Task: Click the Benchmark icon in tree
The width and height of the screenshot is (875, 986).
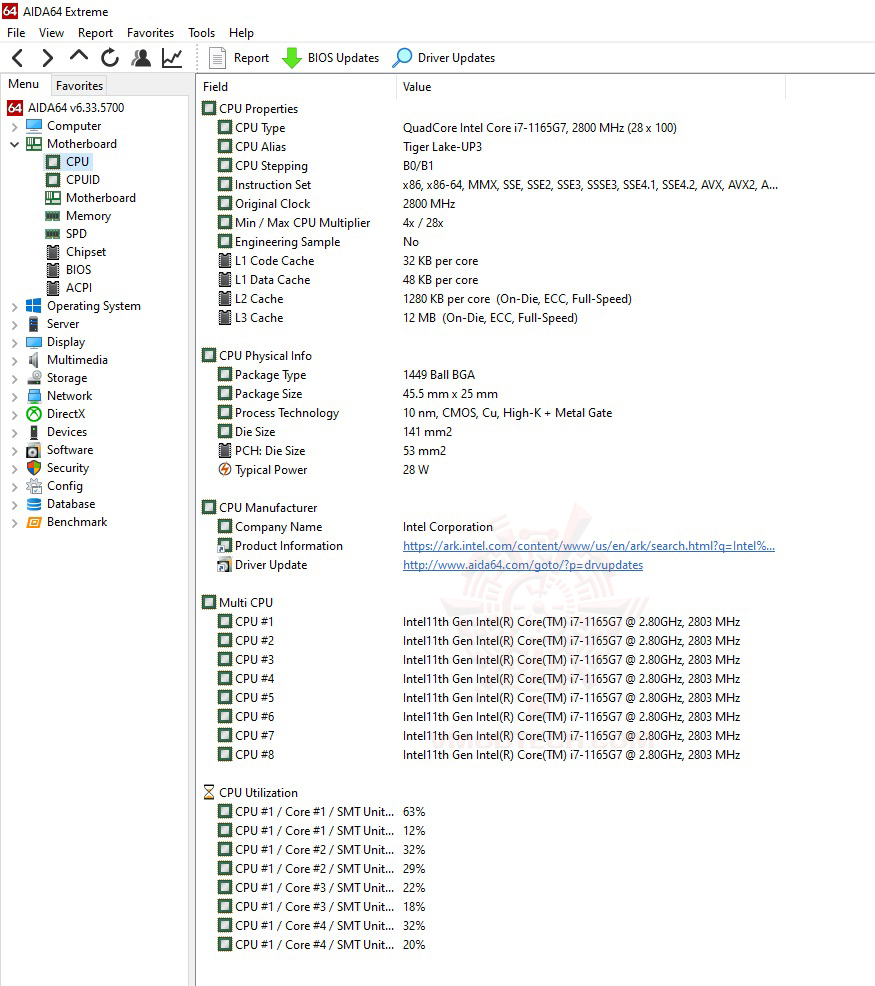Action: [34, 522]
